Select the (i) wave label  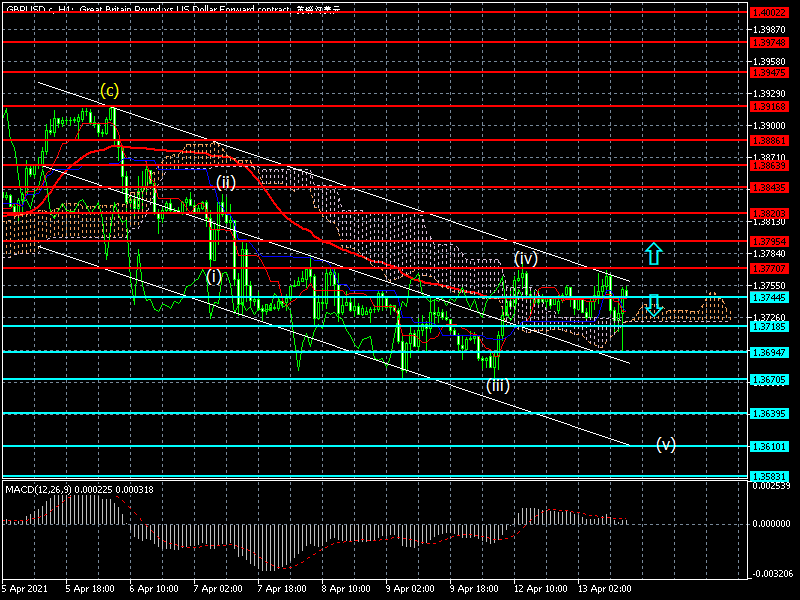(x=214, y=275)
